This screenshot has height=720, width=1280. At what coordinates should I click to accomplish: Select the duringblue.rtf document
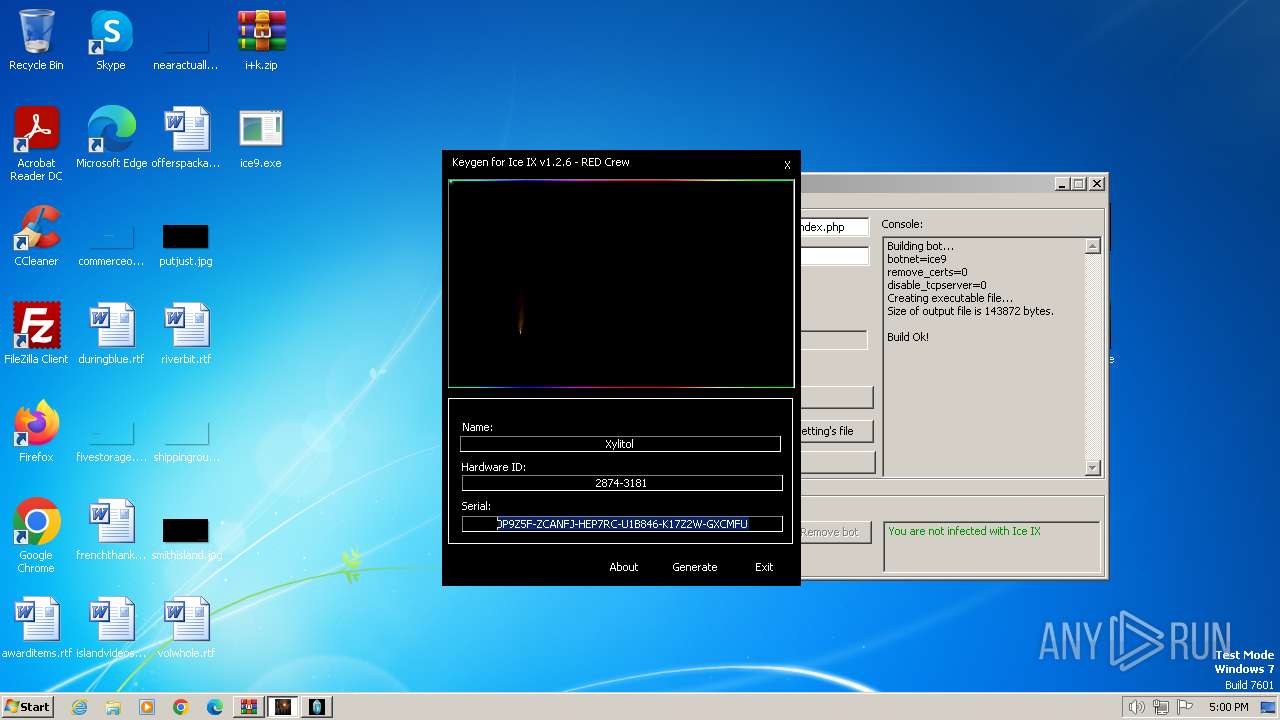coord(111,334)
